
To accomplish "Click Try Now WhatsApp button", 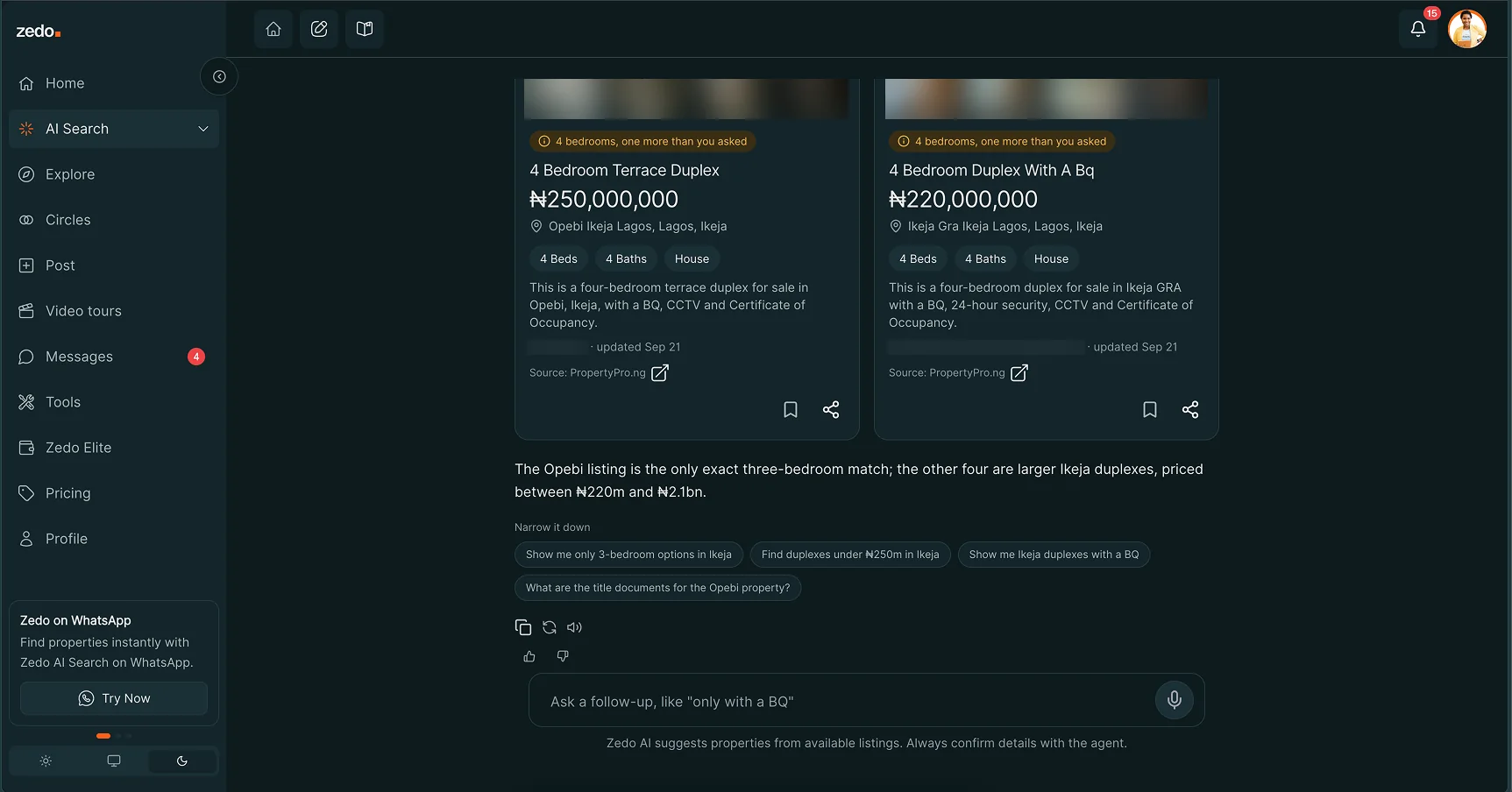I will pyautogui.click(x=114, y=698).
